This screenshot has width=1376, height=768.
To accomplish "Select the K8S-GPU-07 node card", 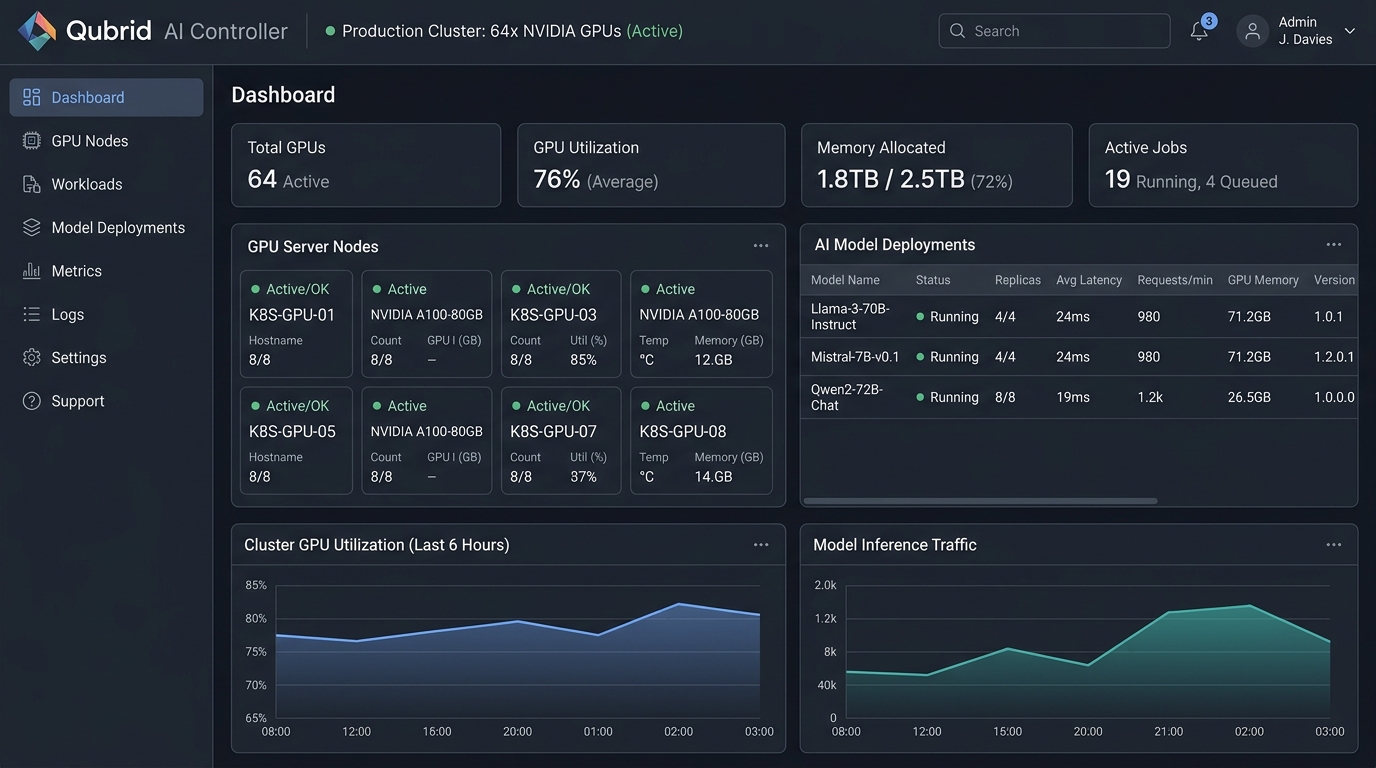I will [561, 440].
